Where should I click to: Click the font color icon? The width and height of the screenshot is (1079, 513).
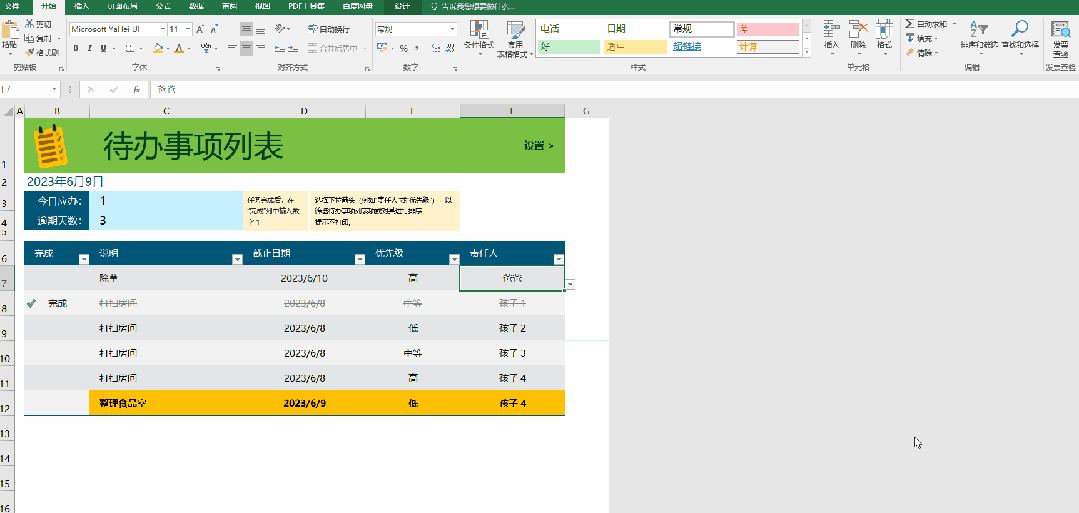point(178,48)
